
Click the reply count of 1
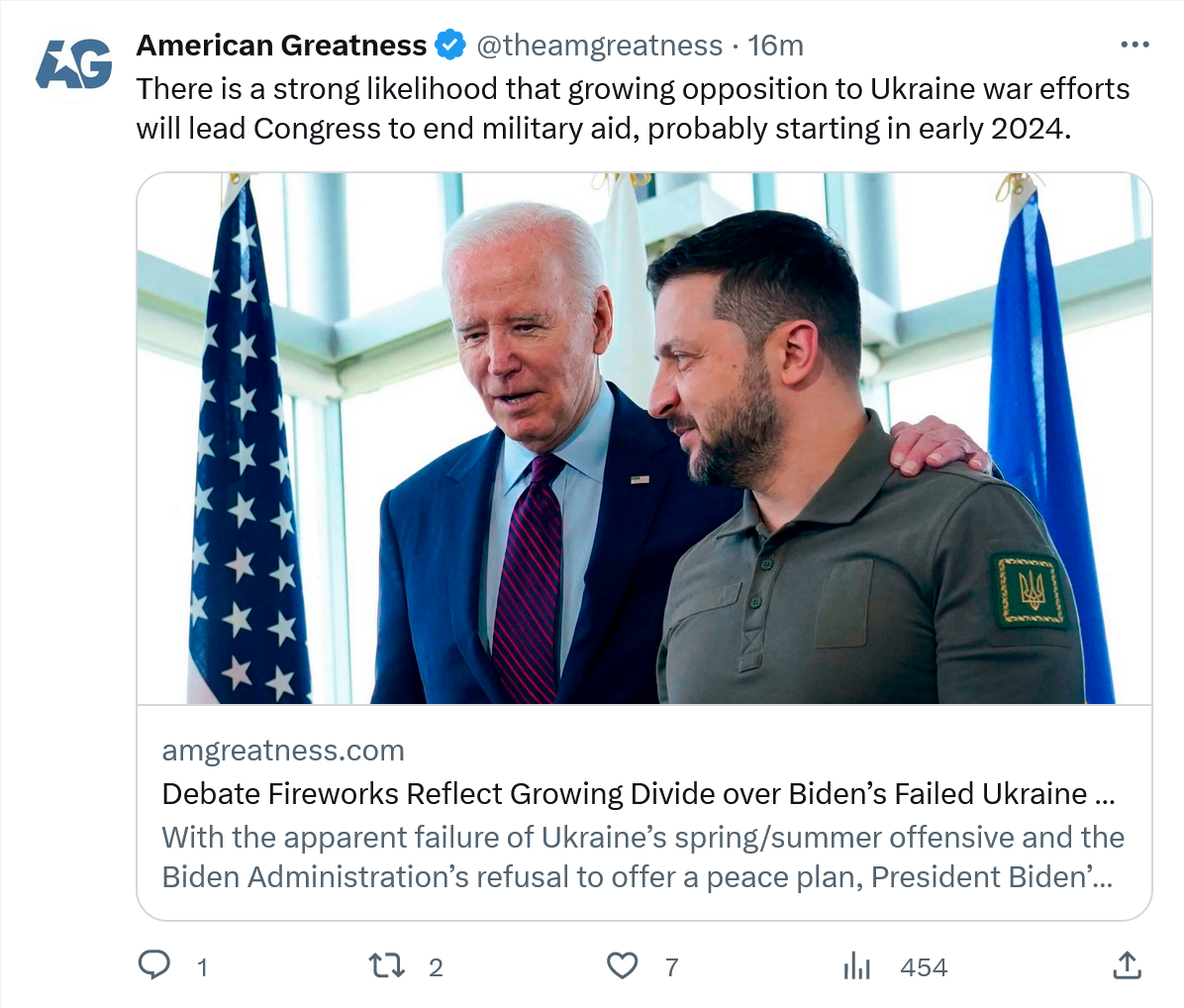[202, 967]
